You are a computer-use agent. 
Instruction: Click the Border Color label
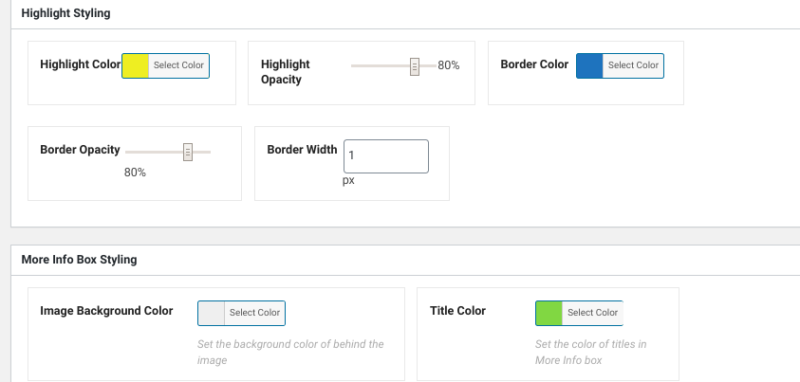534,64
